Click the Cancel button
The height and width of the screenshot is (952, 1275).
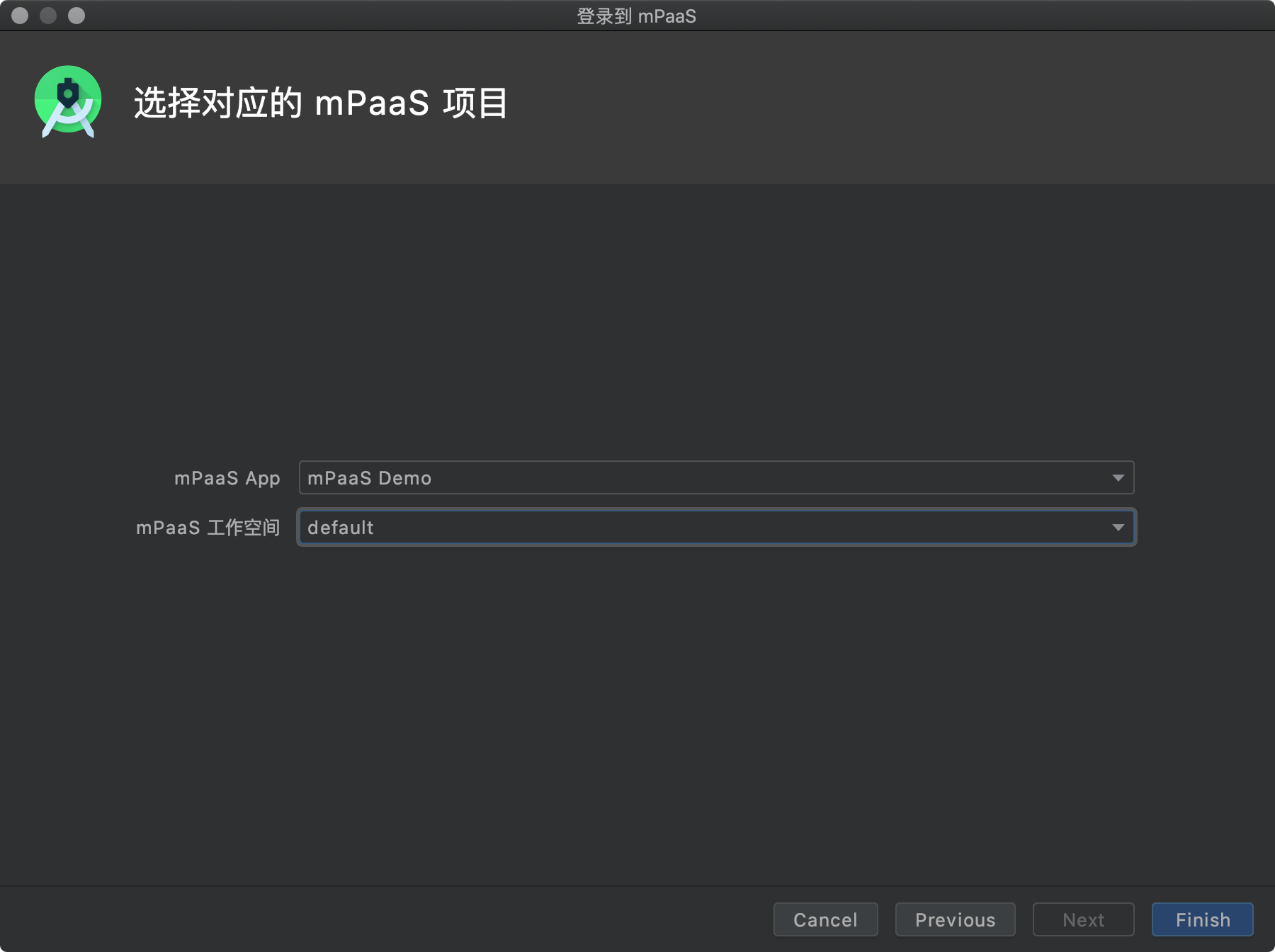click(x=825, y=919)
